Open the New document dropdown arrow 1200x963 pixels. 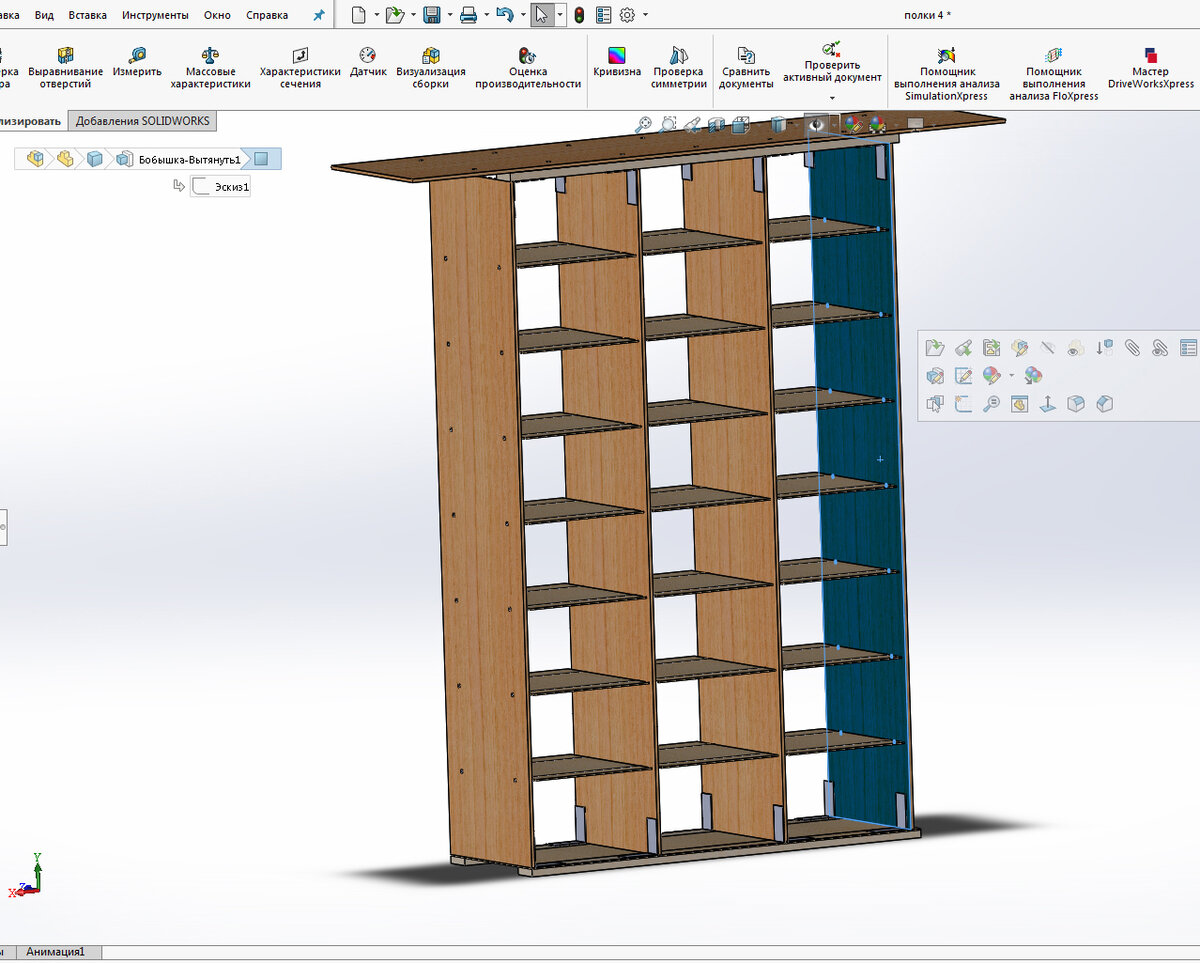(x=377, y=15)
